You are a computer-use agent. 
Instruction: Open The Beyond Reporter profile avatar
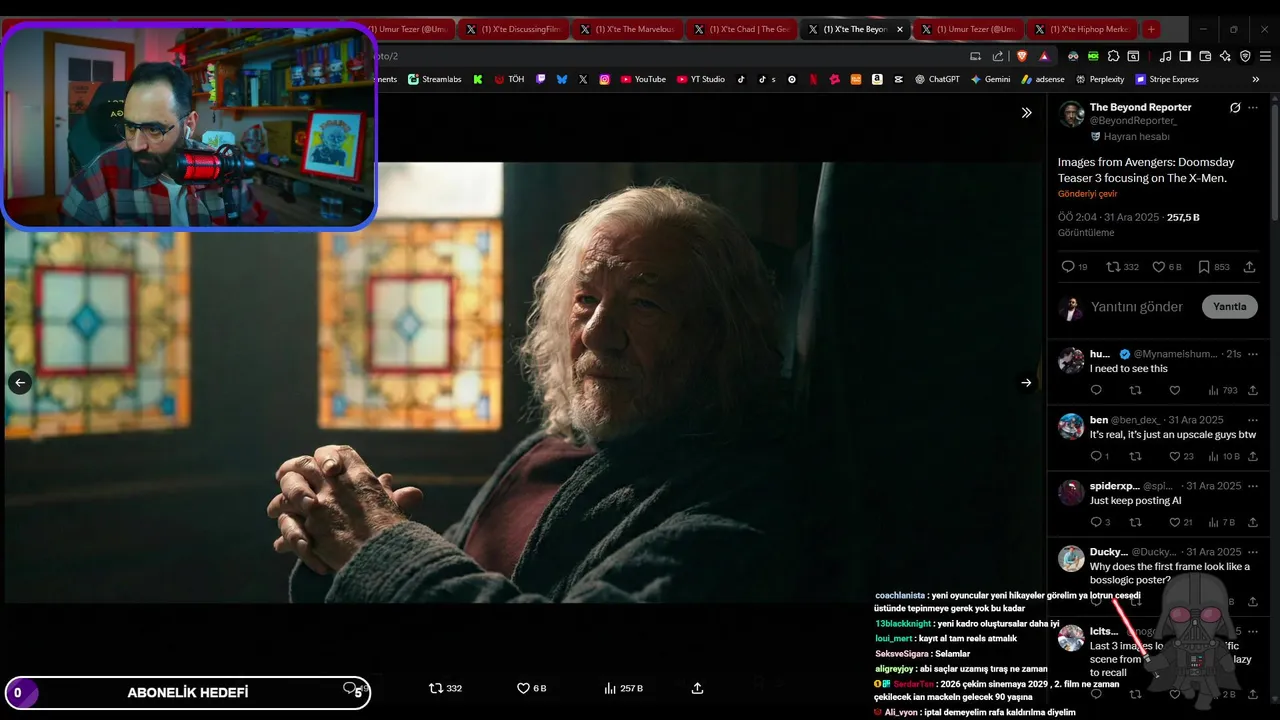[1071, 114]
